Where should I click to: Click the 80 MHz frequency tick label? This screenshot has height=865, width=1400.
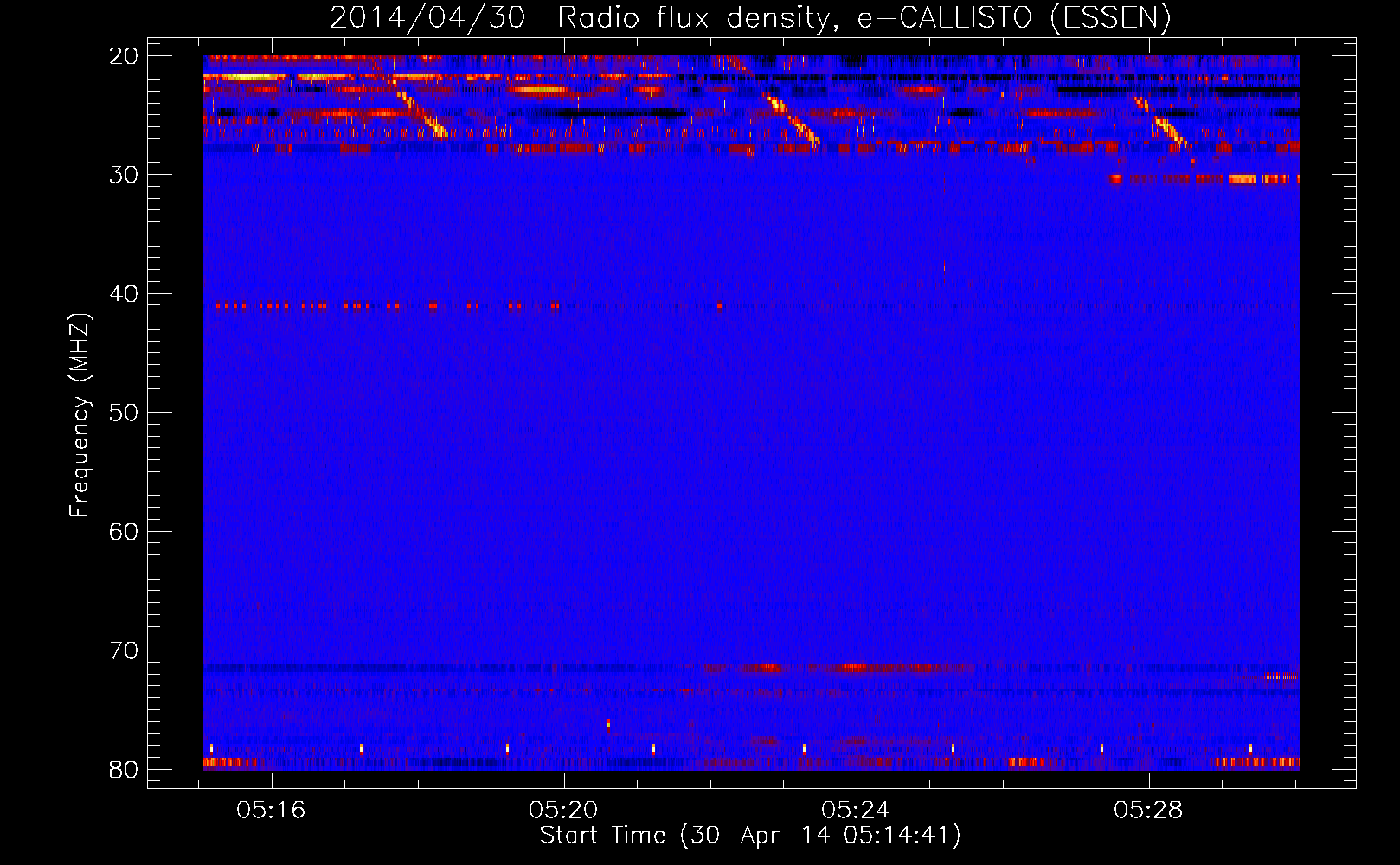pyautogui.click(x=124, y=769)
